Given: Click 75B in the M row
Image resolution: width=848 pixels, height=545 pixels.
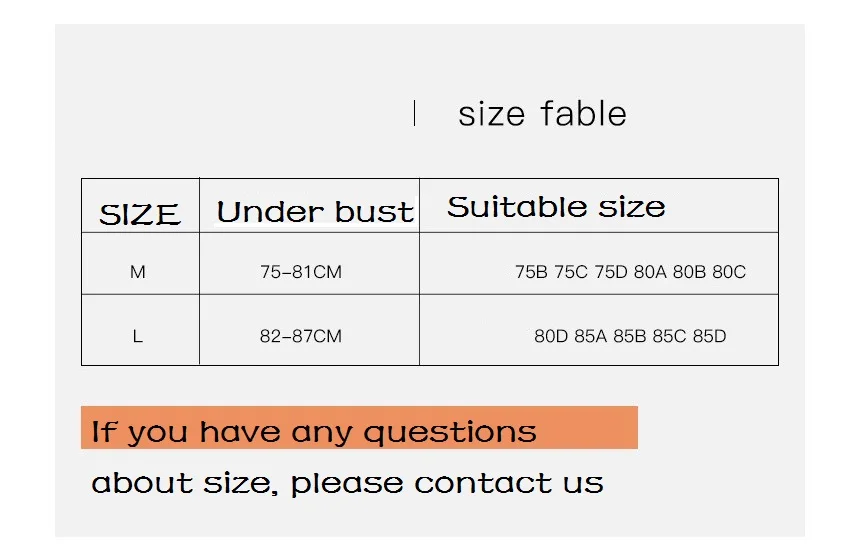Looking at the screenshot, I should coord(531,272).
